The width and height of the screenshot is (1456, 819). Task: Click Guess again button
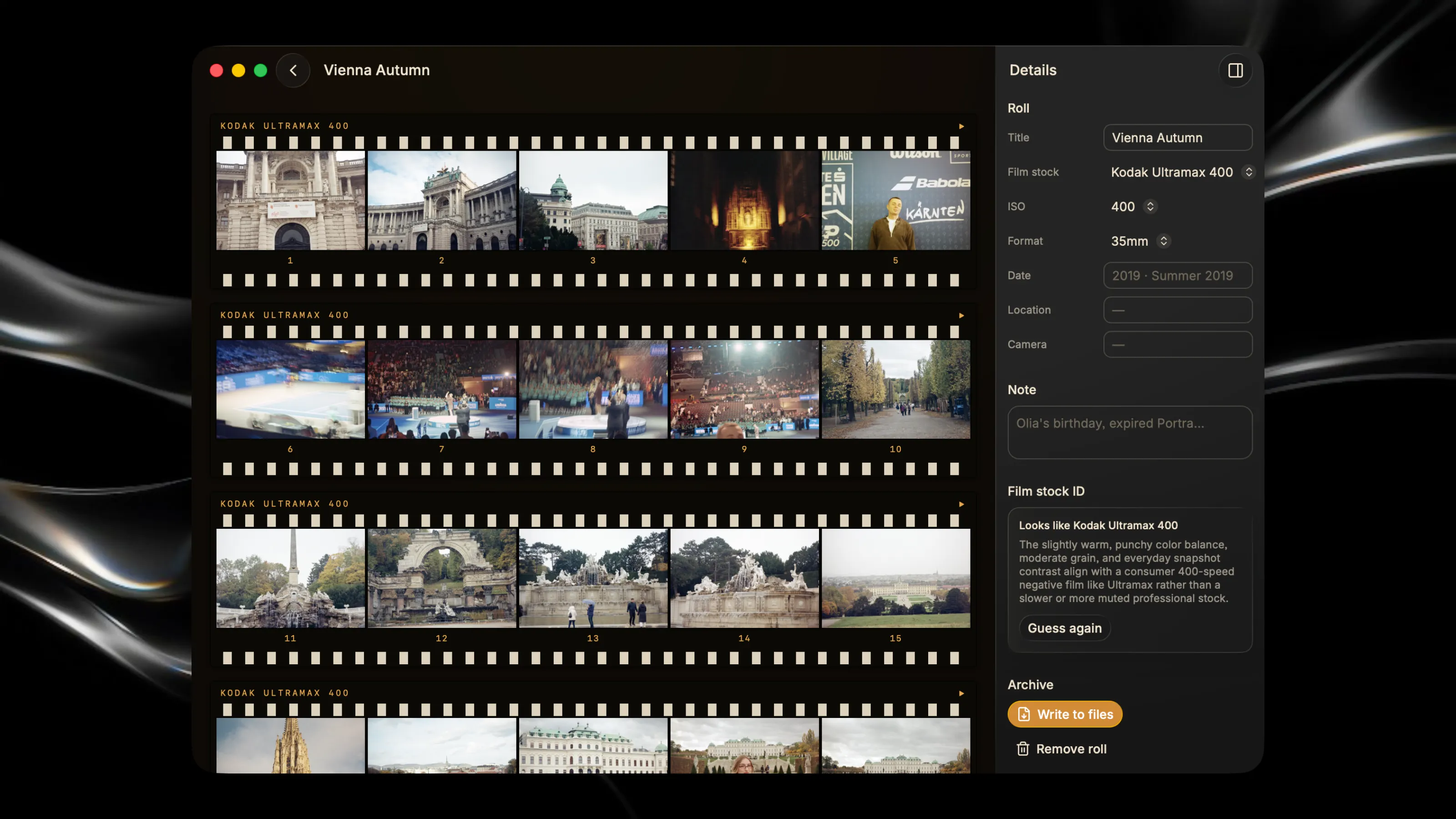click(x=1064, y=628)
